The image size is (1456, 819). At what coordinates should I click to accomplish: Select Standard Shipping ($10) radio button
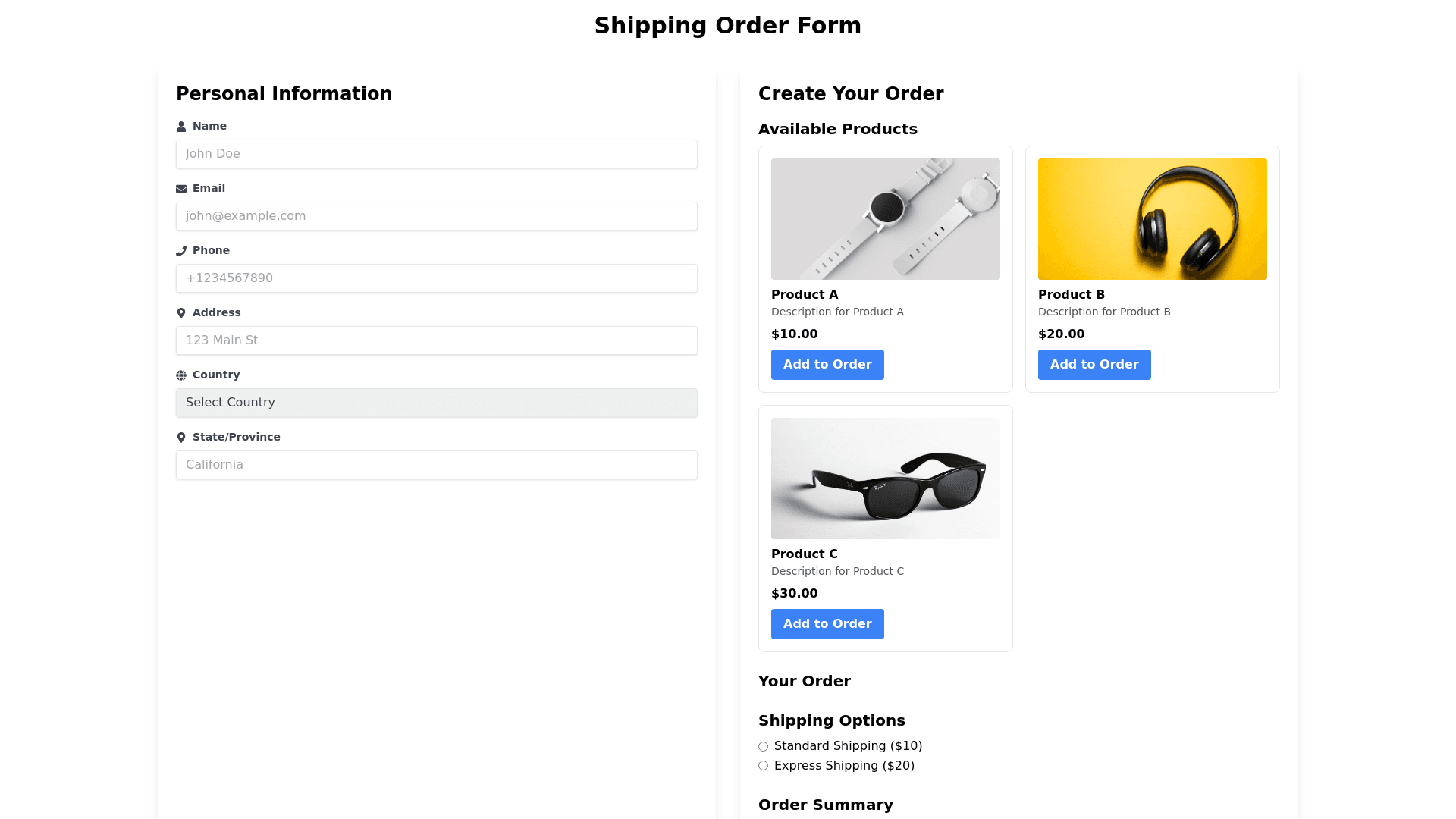pos(764,747)
